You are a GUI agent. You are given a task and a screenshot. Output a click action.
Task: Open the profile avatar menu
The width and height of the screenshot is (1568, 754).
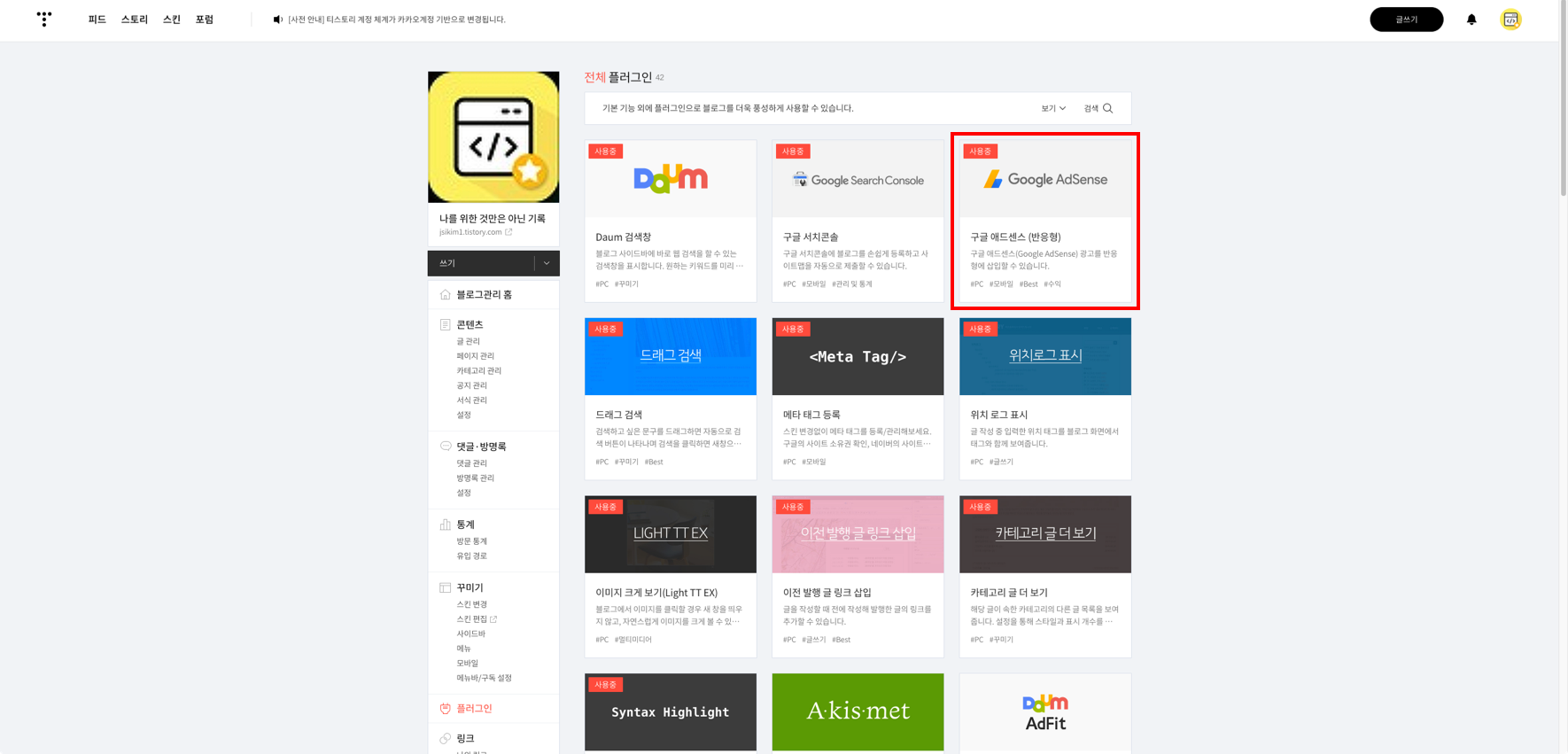[x=1510, y=19]
